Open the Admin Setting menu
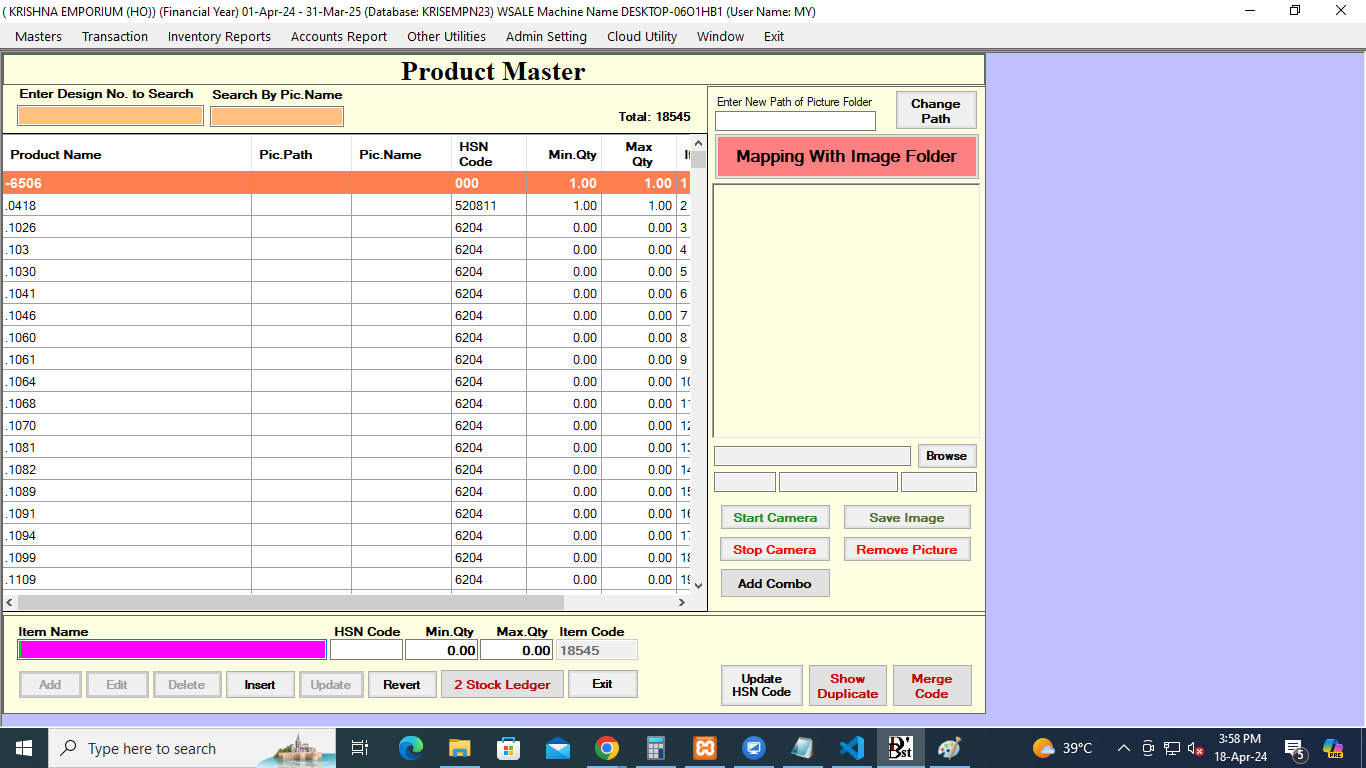The height and width of the screenshot is (768, 1366). 546,36
